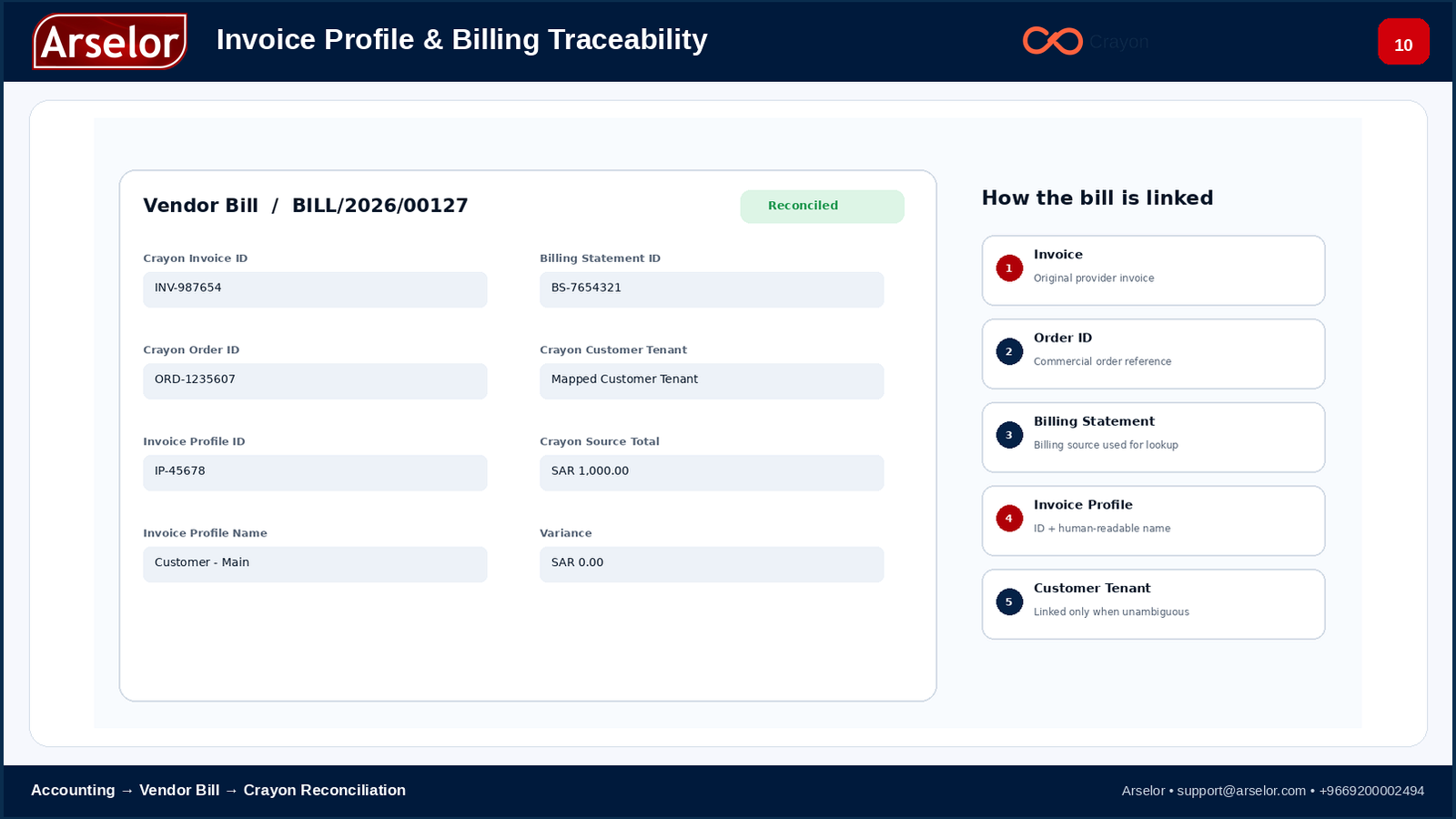
Task: Select the Invoice Profile ID field IP-45678
Action: tap(315, 473)
